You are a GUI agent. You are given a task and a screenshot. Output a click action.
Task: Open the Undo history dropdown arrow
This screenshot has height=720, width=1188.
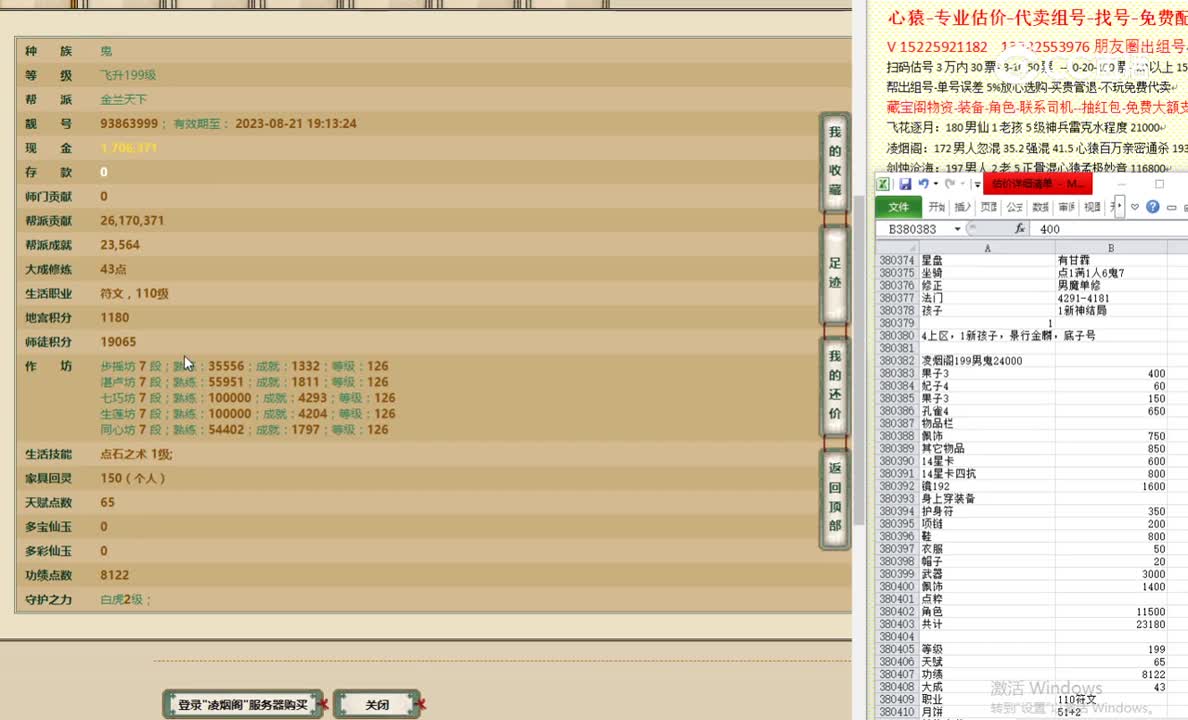pyautogui.click(x=936, y=184)
